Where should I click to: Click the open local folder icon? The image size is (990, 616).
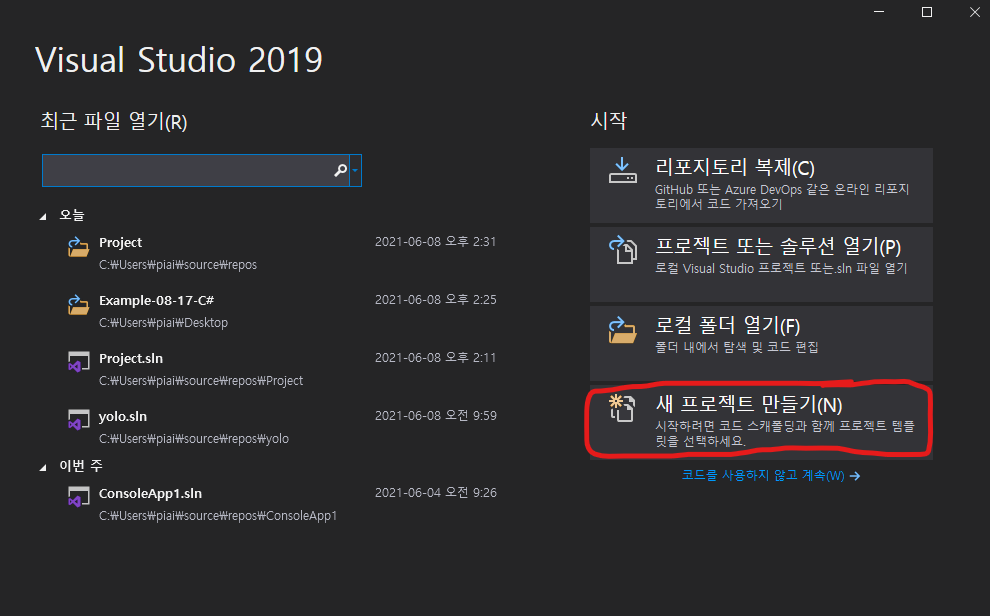(623, 330)
